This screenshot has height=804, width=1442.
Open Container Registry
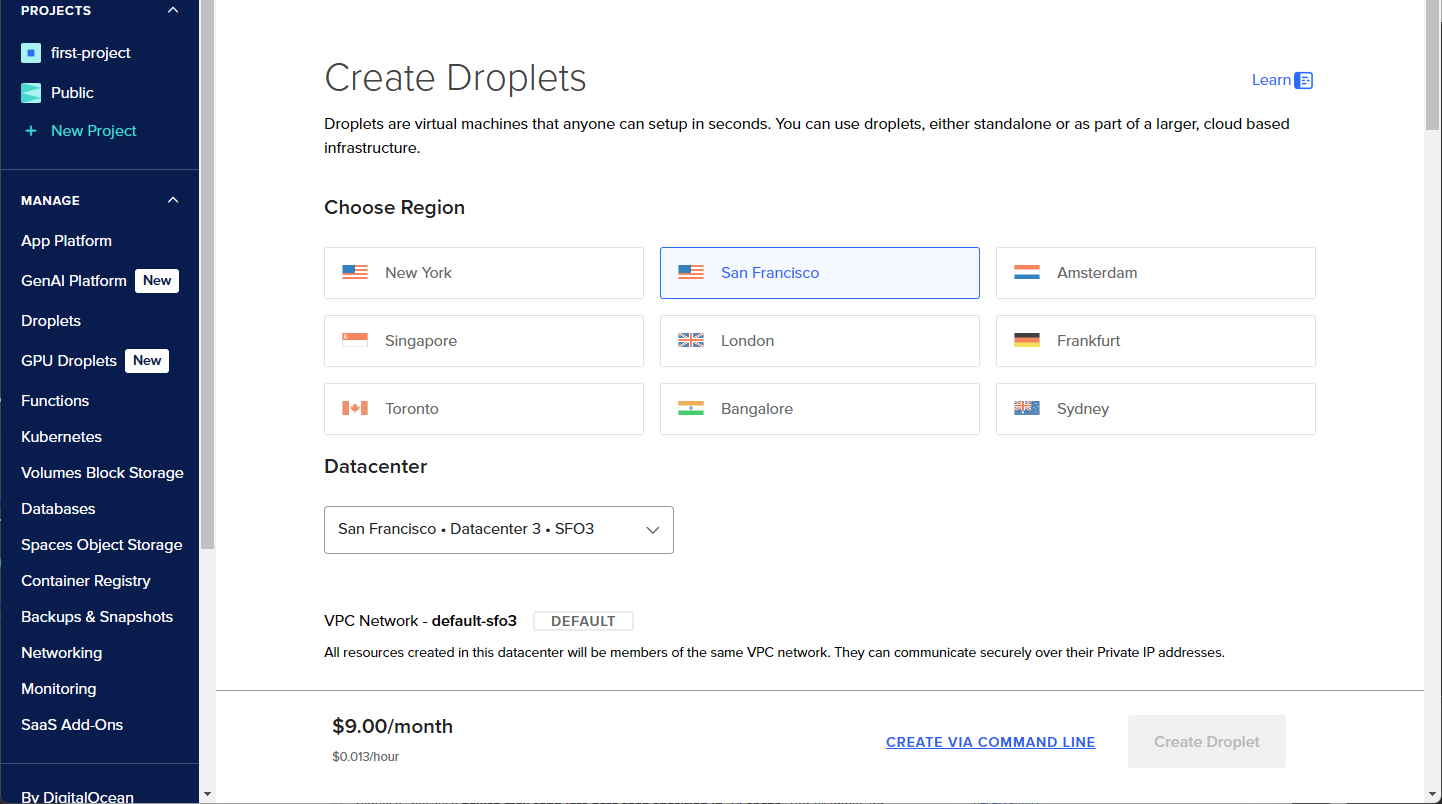coord(86,581)
